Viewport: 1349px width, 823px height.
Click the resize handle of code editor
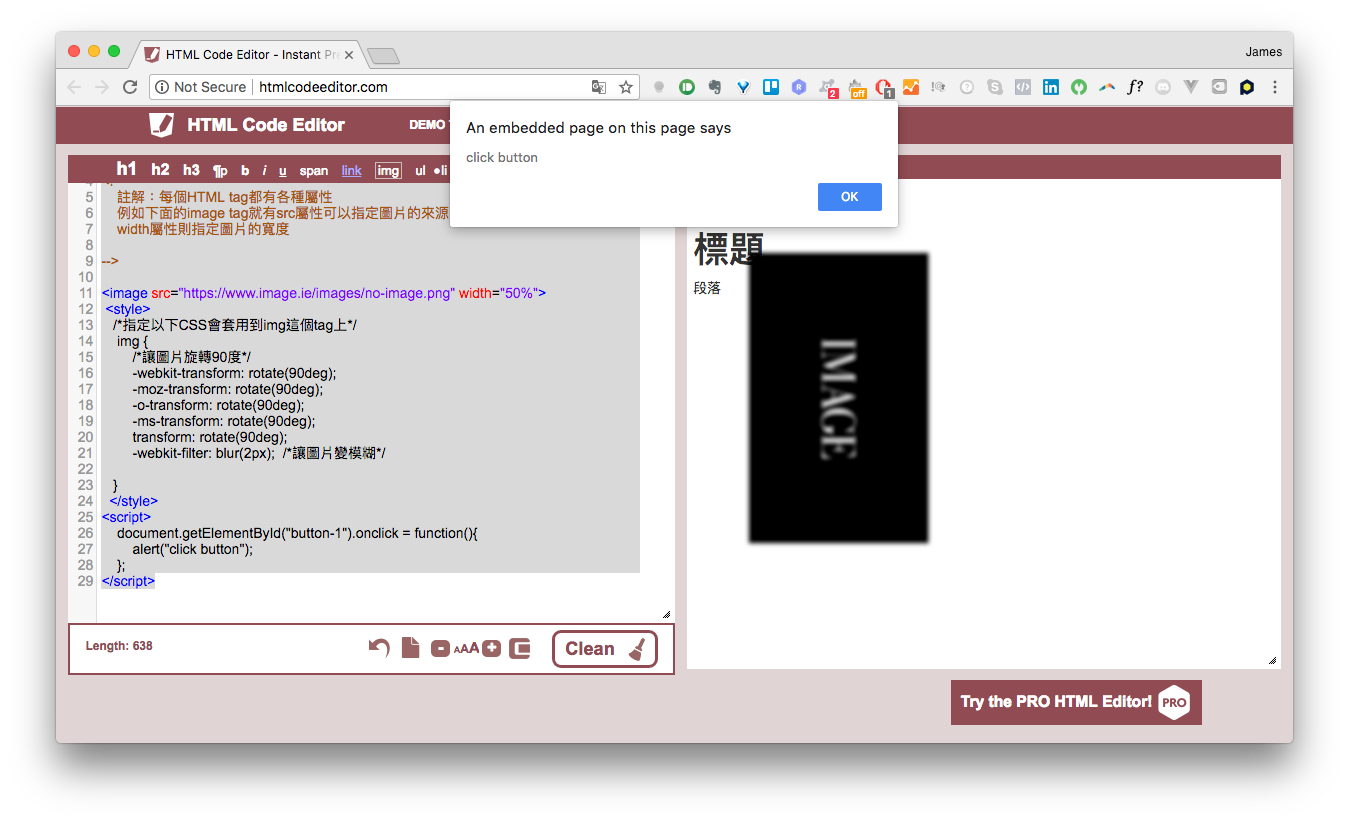[667, 614]
